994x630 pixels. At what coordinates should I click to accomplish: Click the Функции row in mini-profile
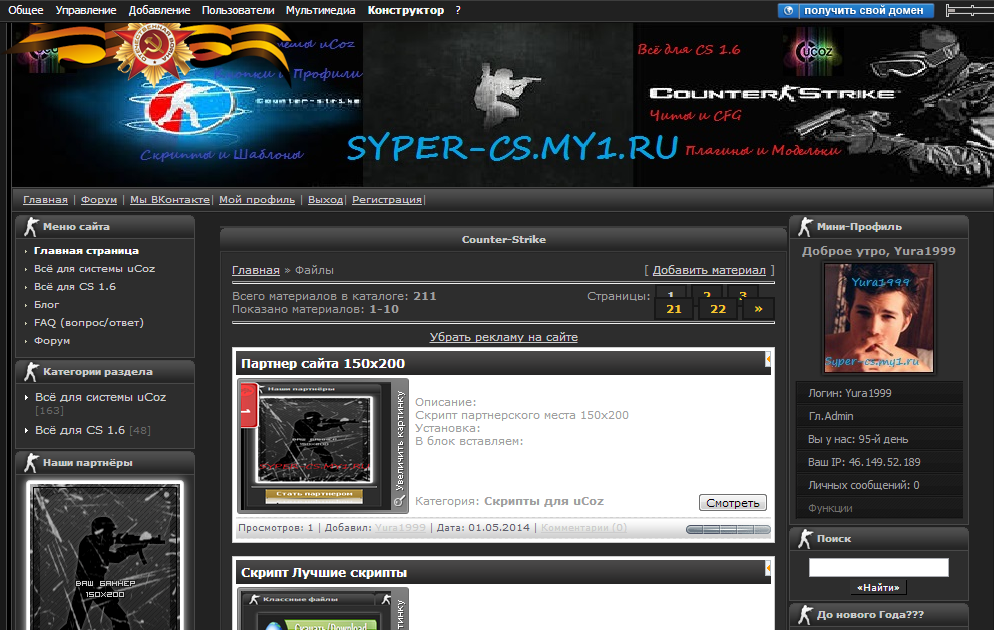coord(879,508)
